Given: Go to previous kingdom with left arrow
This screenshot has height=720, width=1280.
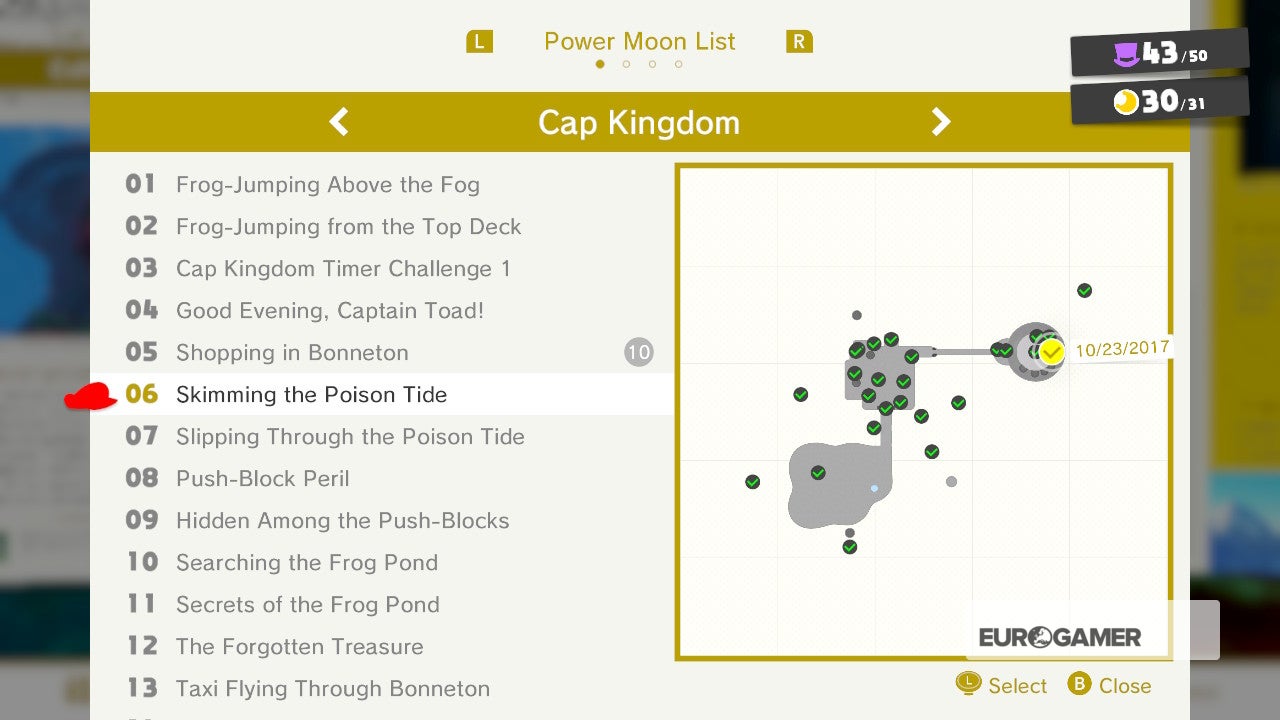Looking at the screenshot, I should [339, 122].
